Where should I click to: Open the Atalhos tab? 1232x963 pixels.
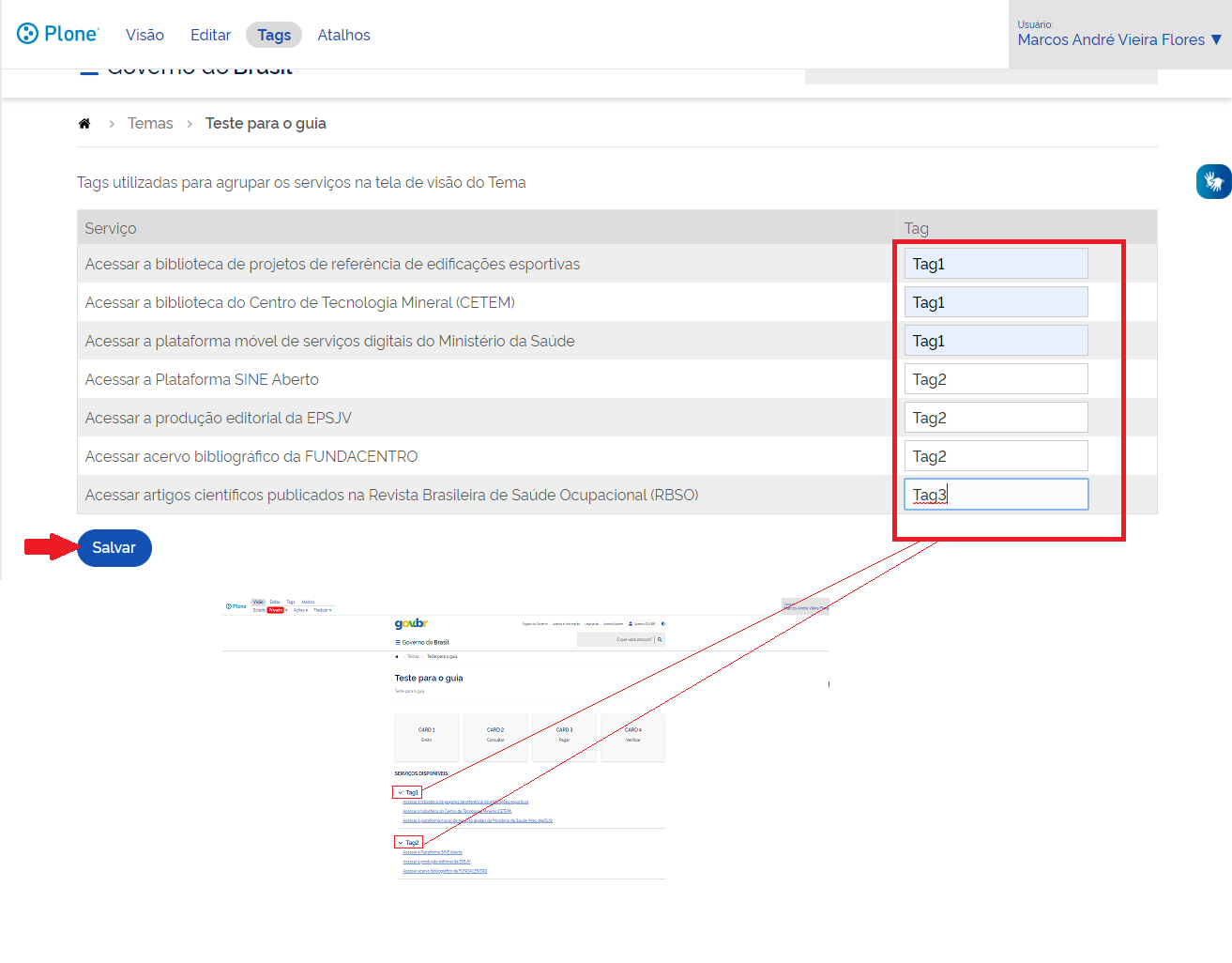[343, 35]
